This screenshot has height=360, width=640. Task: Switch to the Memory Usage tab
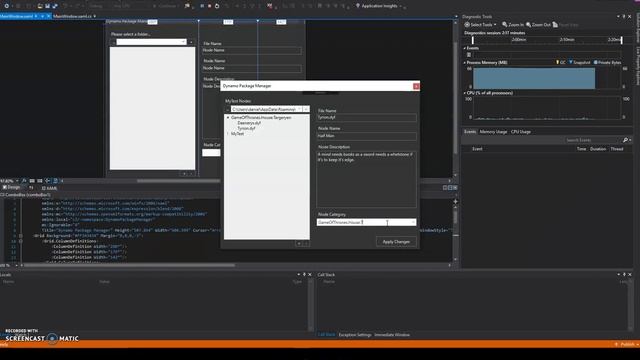(x=493, y=132)
